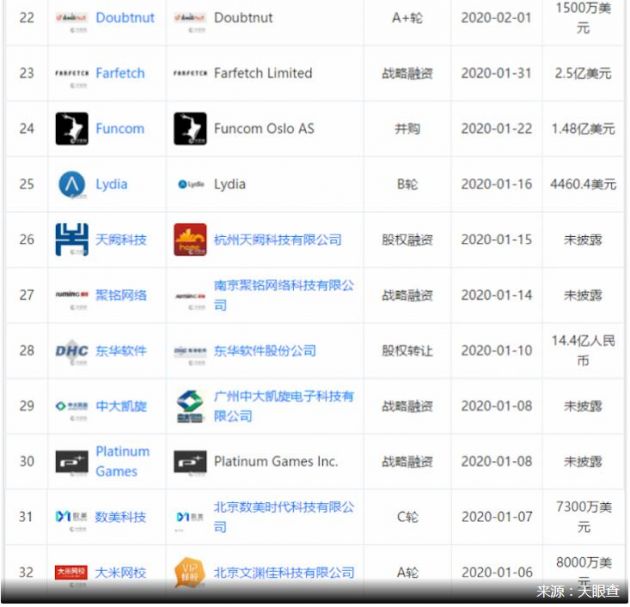Select the 1.48亿美元 amount cell
630x607 pixels.
tap(583, 129)
